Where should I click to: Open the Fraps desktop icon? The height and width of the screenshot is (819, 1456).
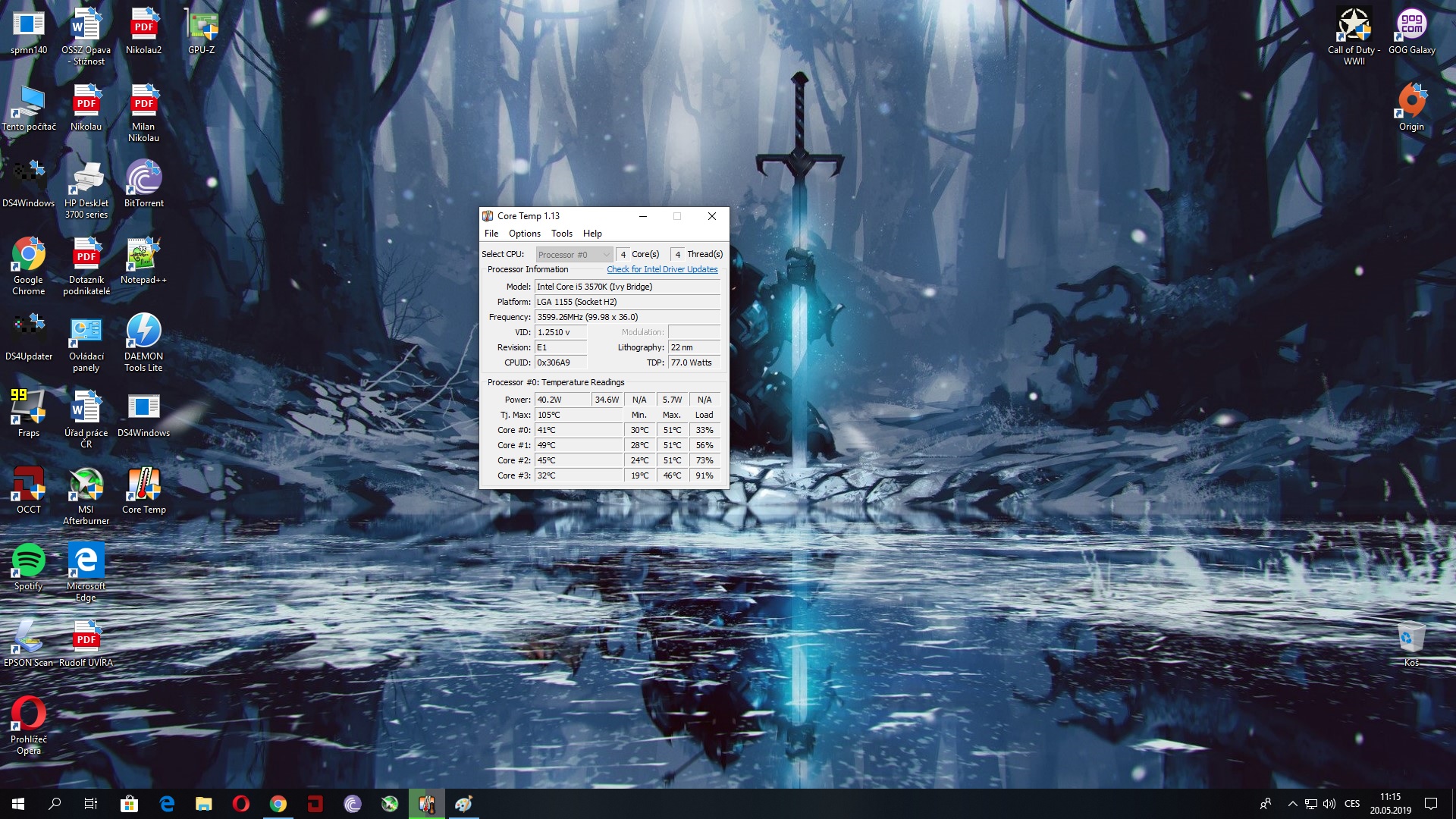28,413
